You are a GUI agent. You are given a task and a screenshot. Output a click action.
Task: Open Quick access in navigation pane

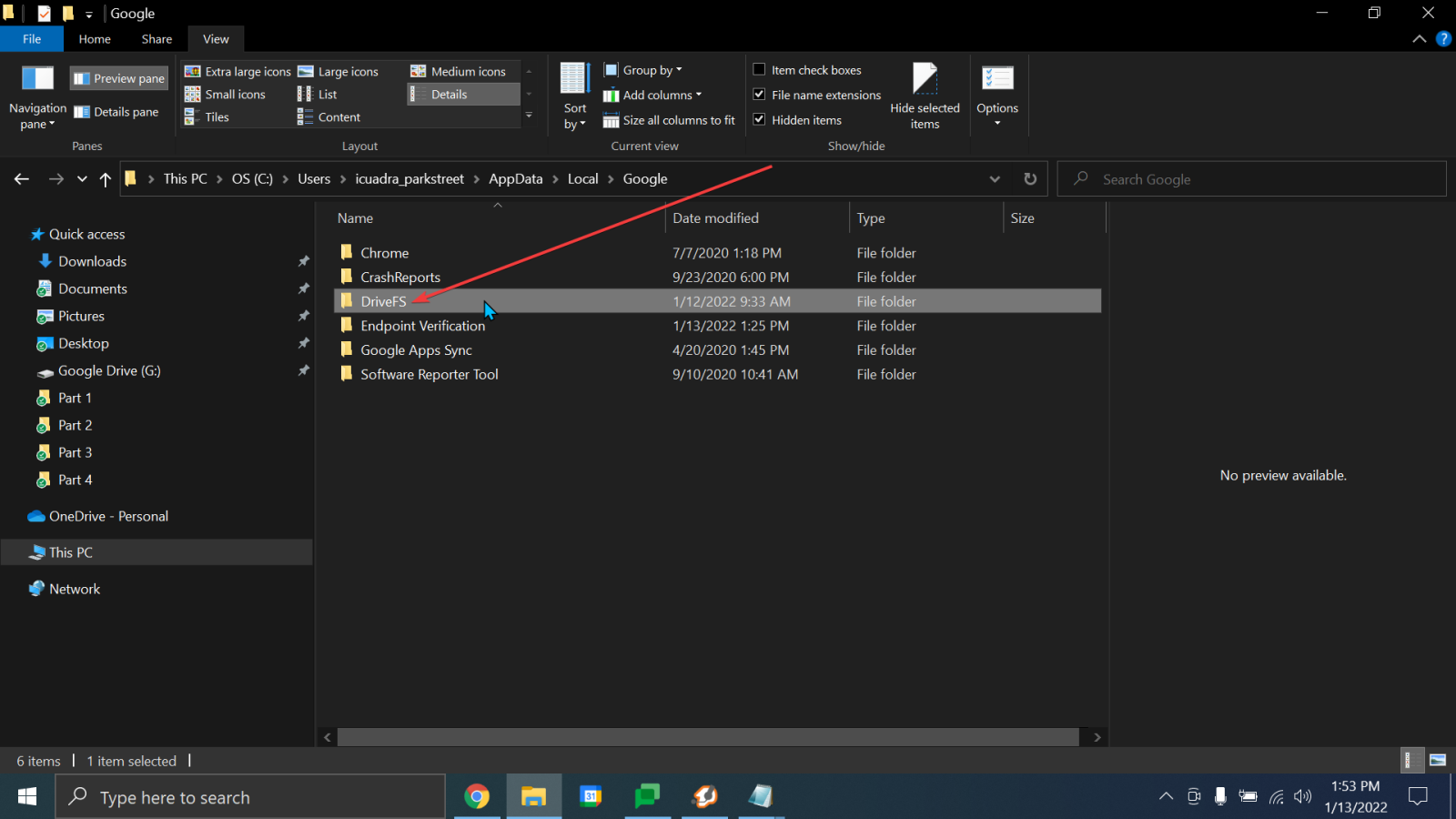coord(86,234)
